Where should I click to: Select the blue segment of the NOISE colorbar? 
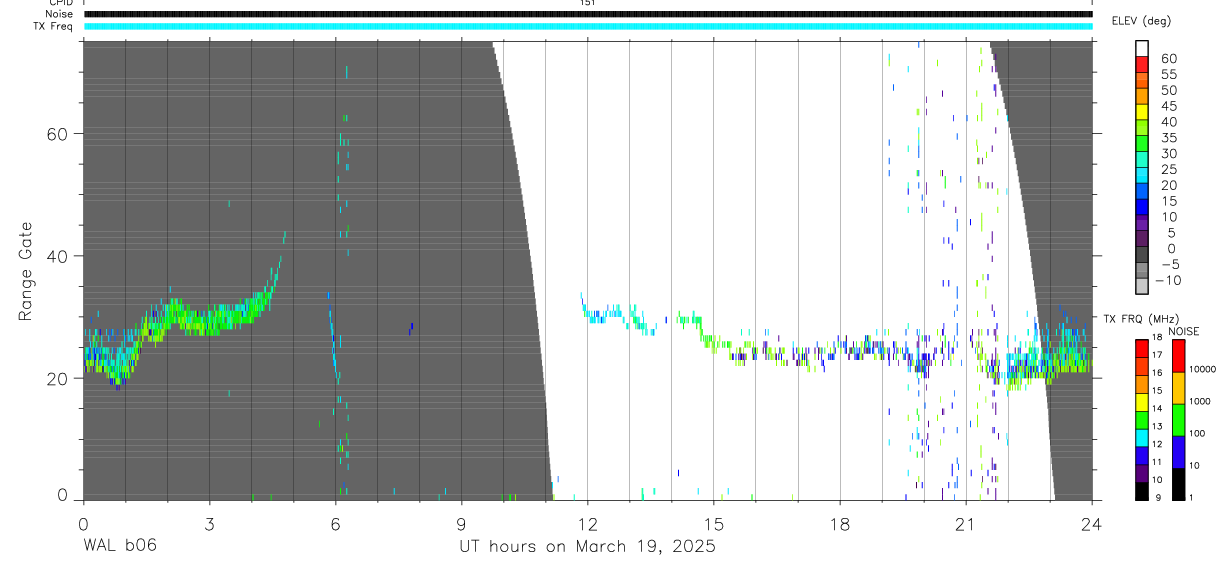click(1179, 452)
